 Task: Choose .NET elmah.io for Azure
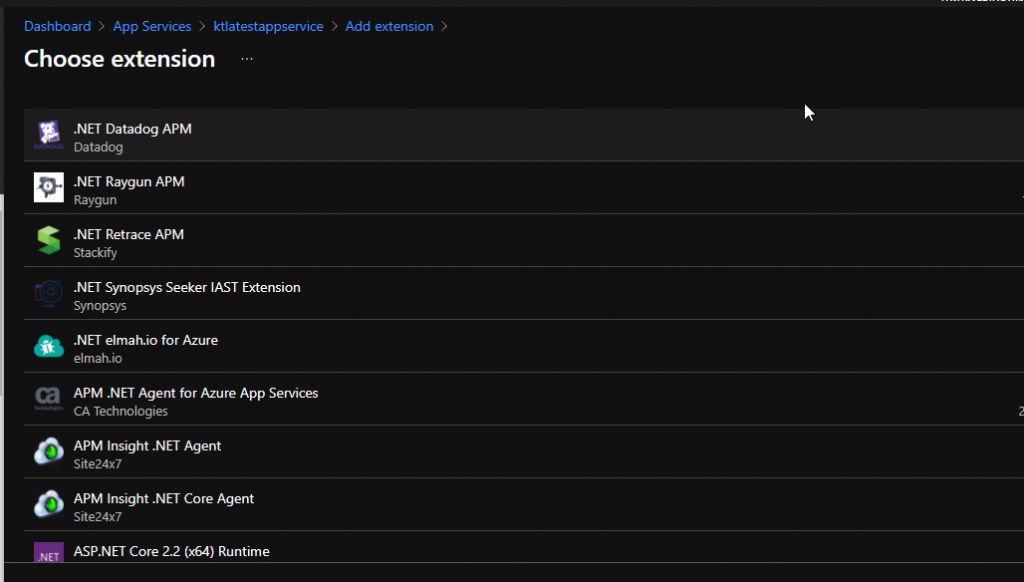[x=146, y=340]
